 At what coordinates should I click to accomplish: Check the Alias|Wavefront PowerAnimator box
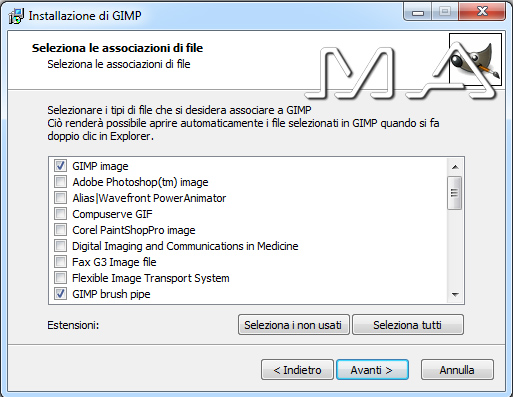pos(60,198)
